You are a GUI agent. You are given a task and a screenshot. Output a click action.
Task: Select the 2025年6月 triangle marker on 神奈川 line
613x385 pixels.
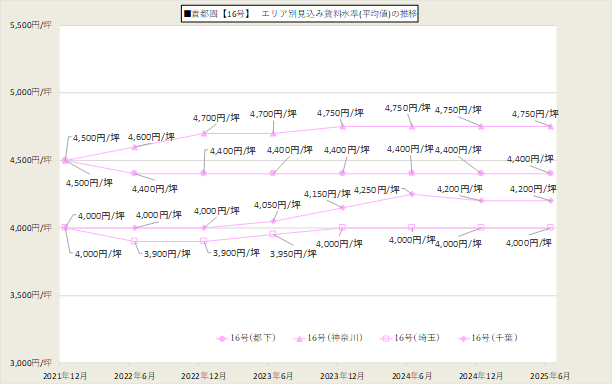point(550,126)
